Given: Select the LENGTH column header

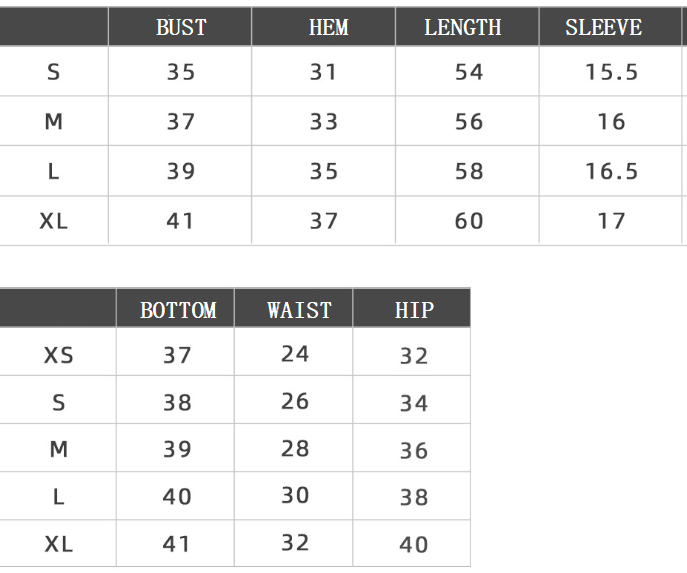Looking at the screenshot, I should [x=463, y=28].
